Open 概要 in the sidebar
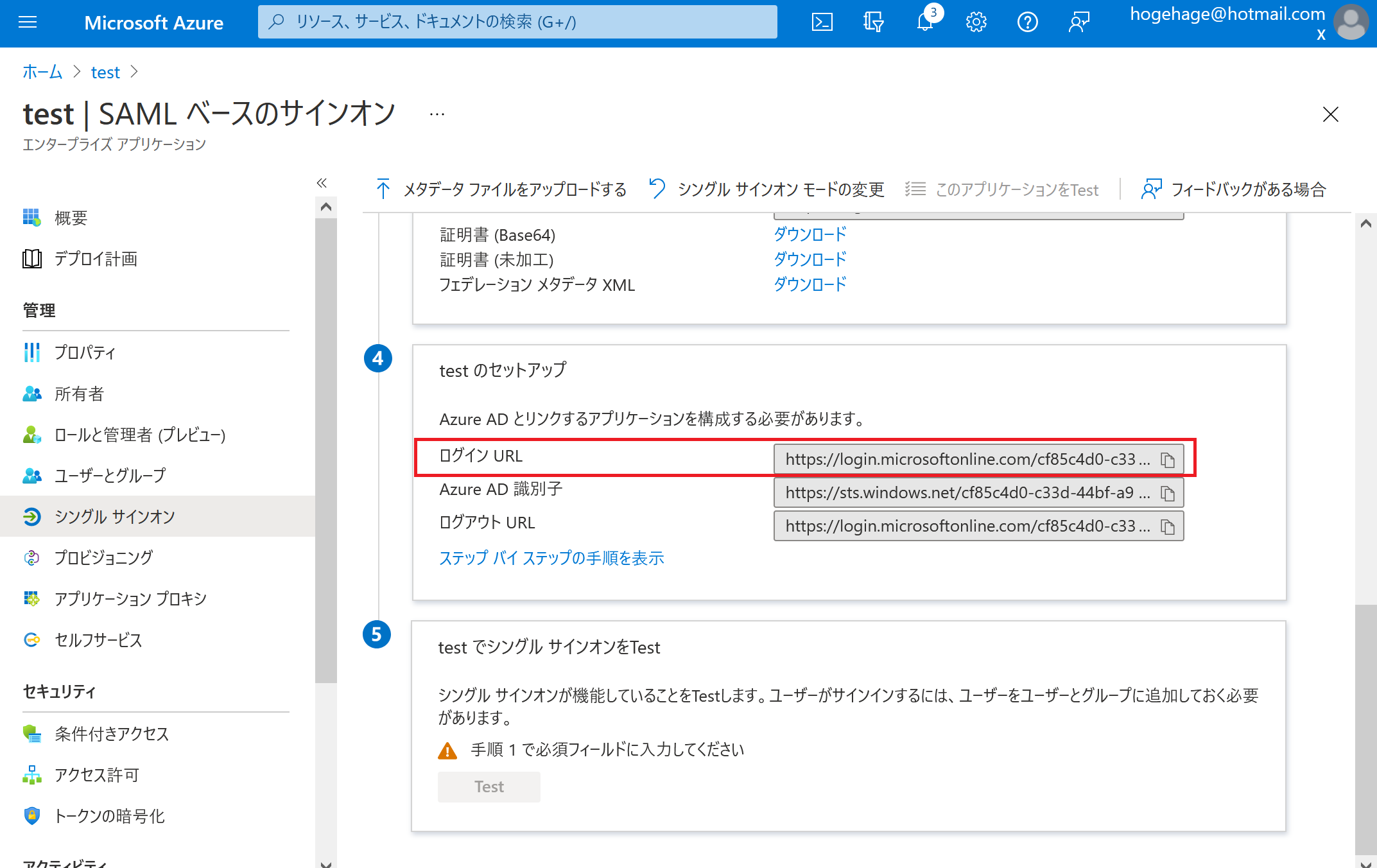Screen dimensions: 1377x868 (x=157, y=218)
